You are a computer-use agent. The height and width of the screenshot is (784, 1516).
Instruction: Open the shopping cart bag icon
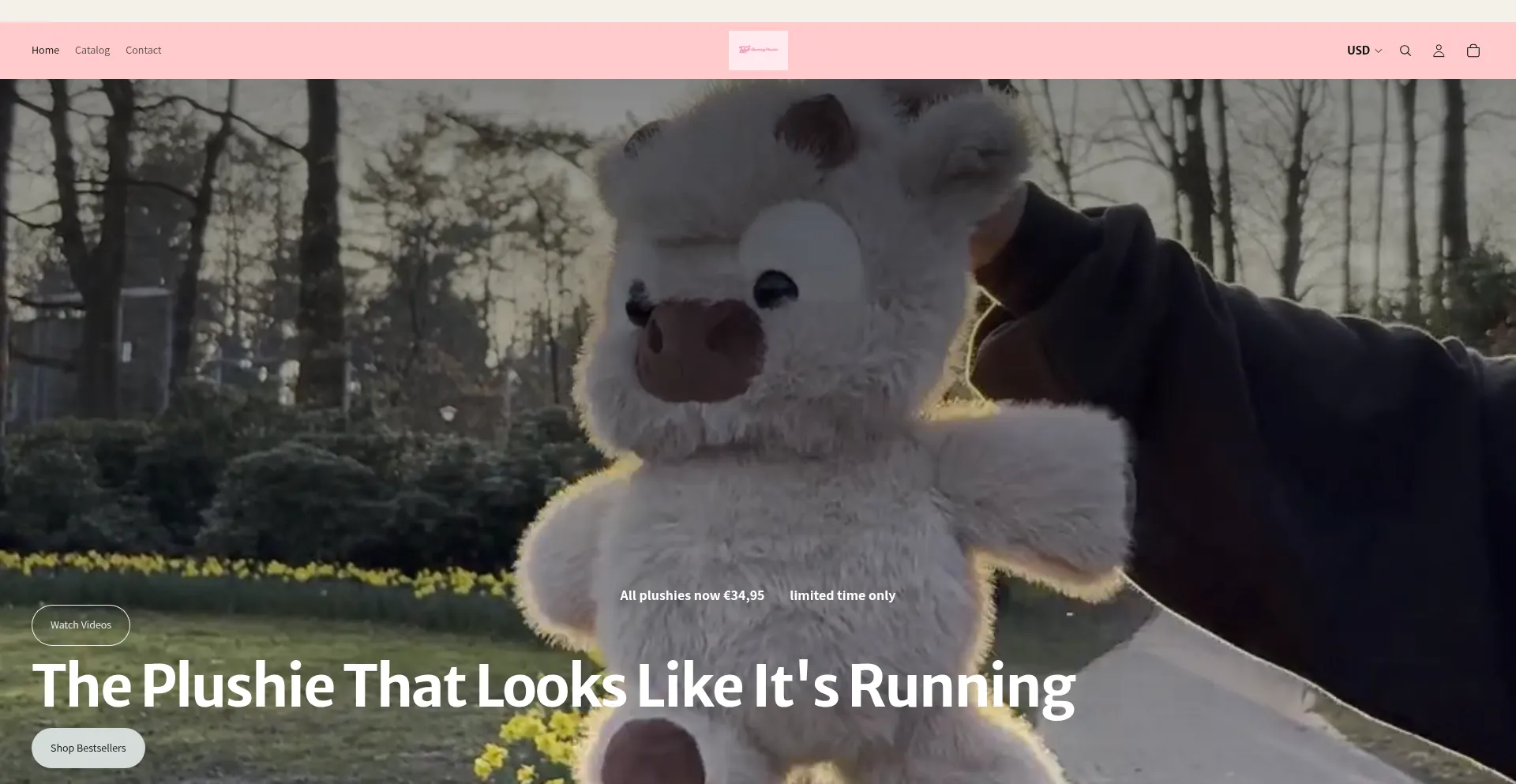pos(1473,51)
